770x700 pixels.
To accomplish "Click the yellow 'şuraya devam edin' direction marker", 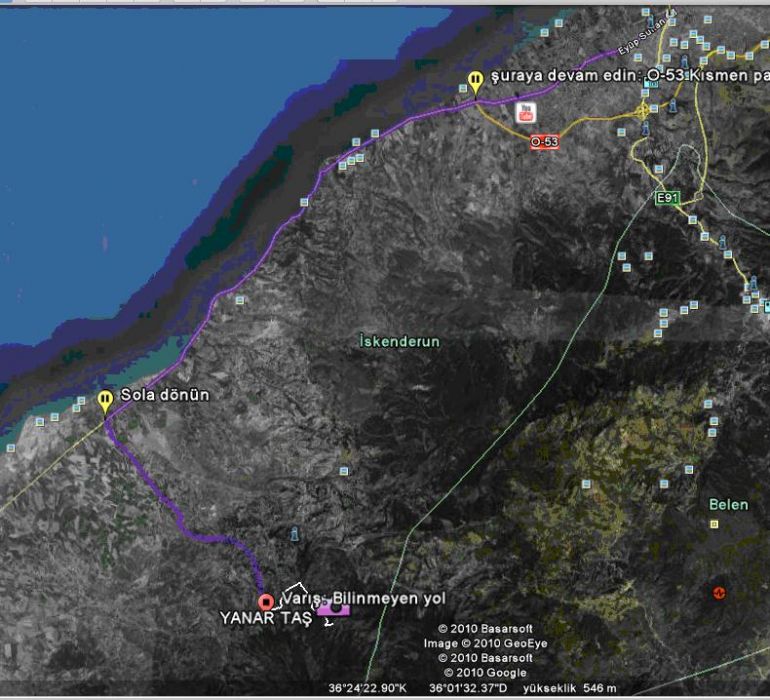I will [x=476, y=81].
